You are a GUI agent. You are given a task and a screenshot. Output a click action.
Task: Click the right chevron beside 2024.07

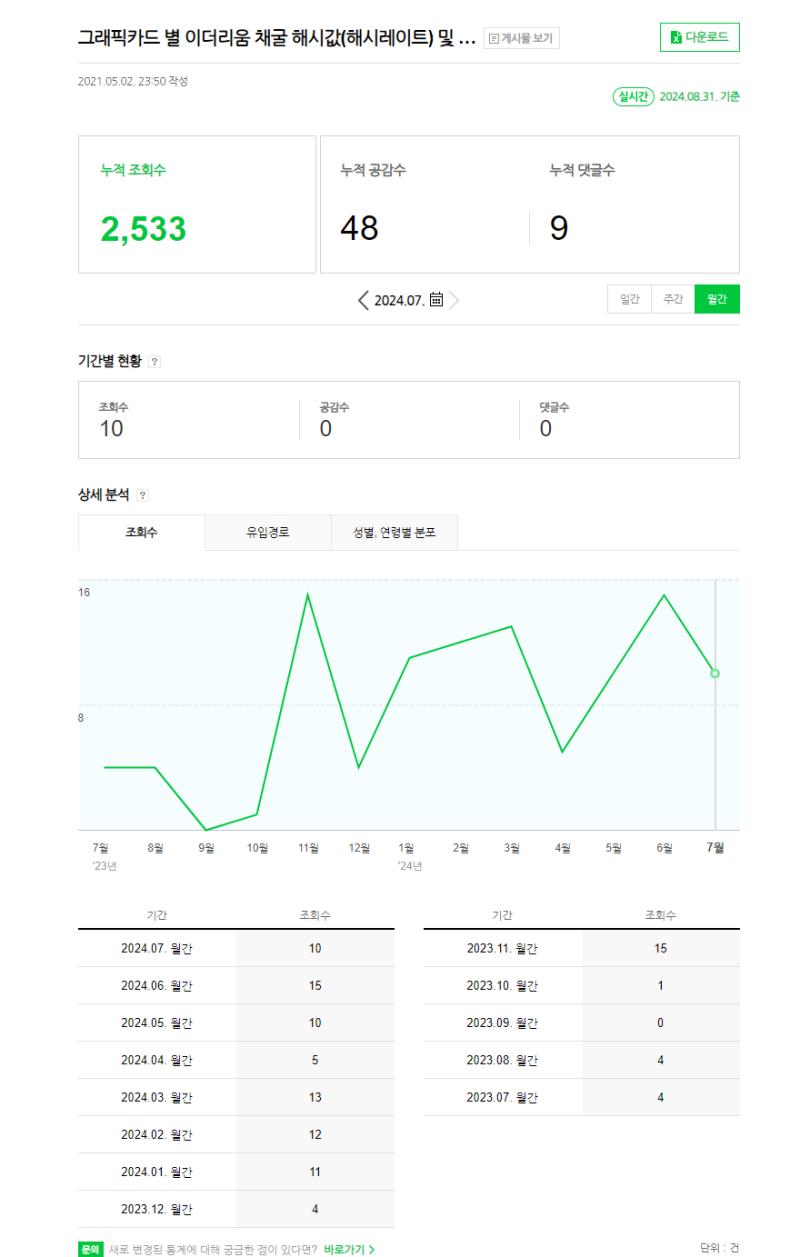pyautogui.click(x=455, y=299)
